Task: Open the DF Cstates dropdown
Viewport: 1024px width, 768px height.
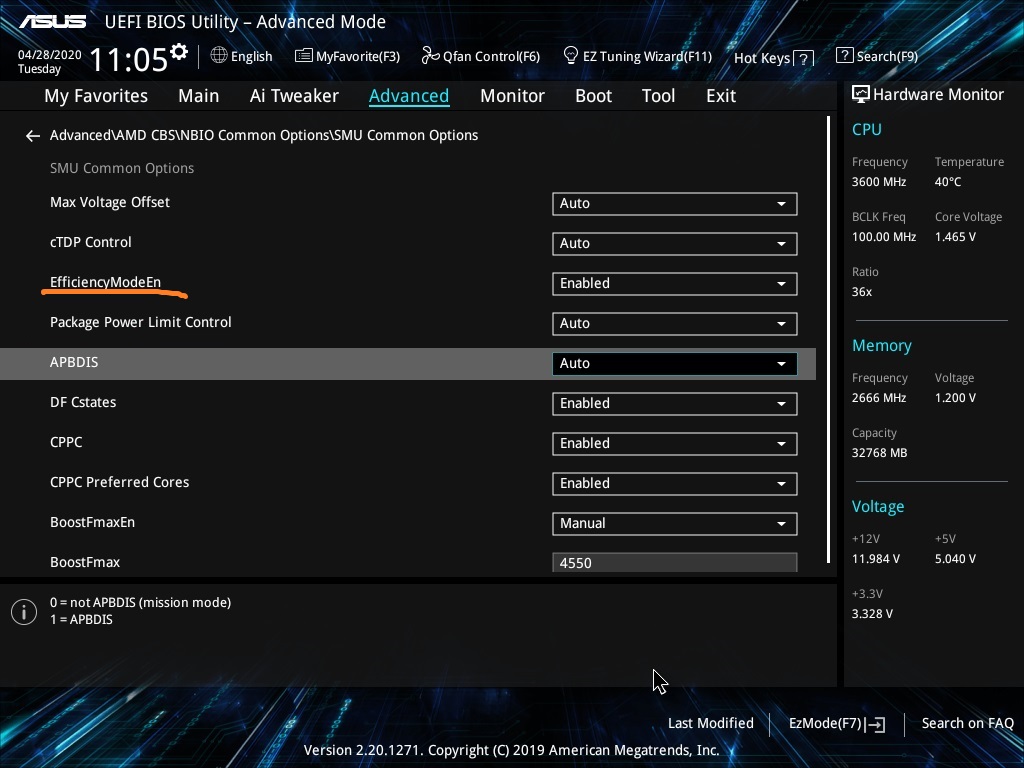Action: click(x=675, y=404)
